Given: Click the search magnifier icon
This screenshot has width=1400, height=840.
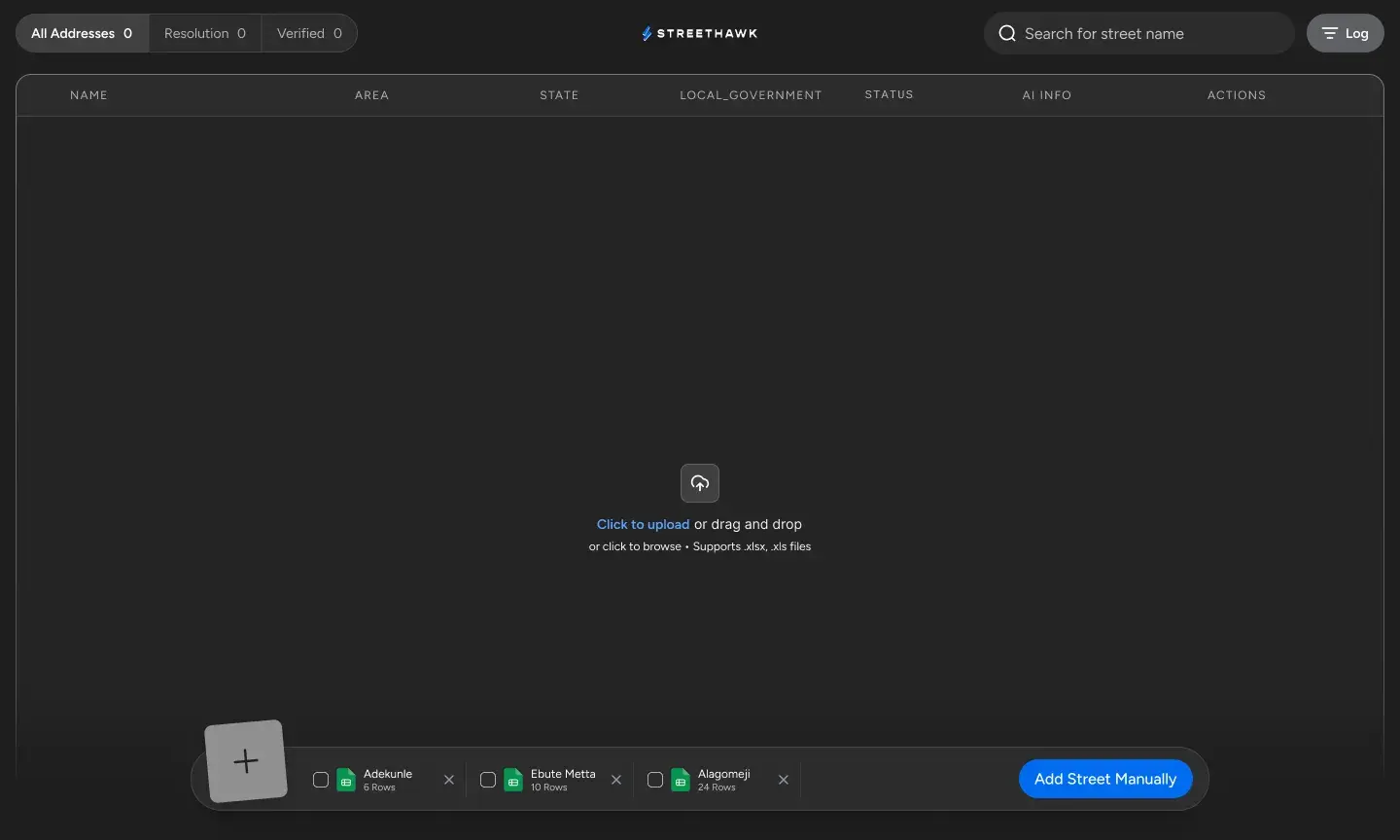Looking at the screenshot, I should 1007,34.
